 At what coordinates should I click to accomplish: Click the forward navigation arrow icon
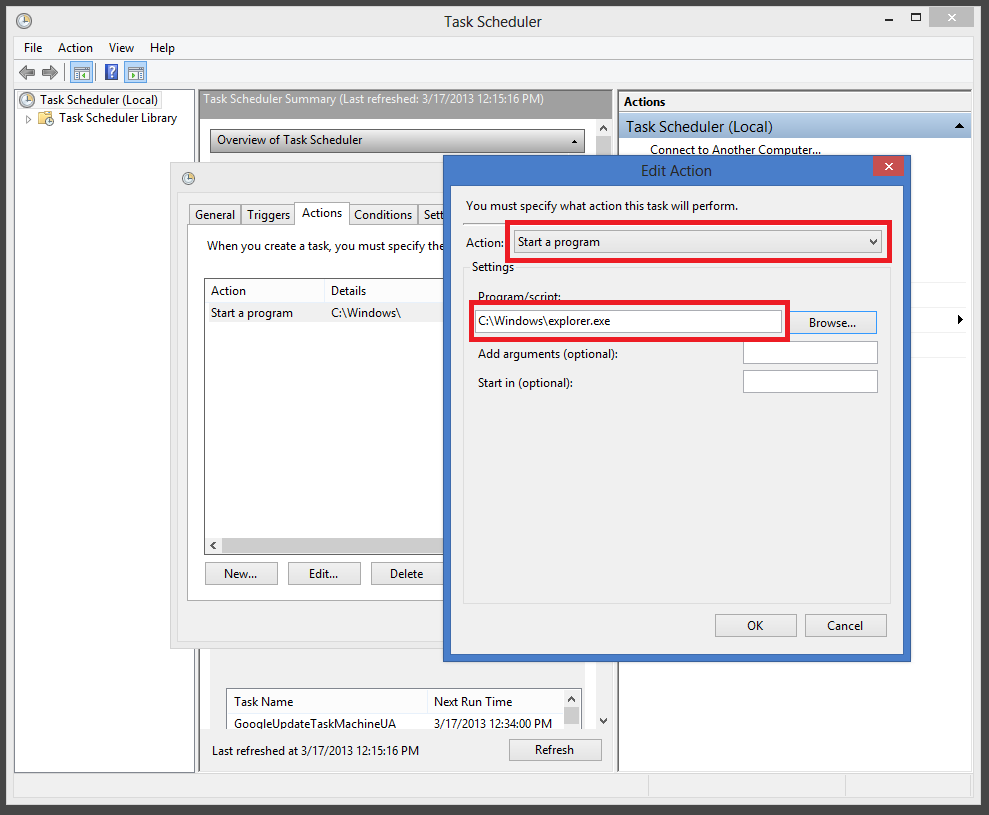point(49,72)
